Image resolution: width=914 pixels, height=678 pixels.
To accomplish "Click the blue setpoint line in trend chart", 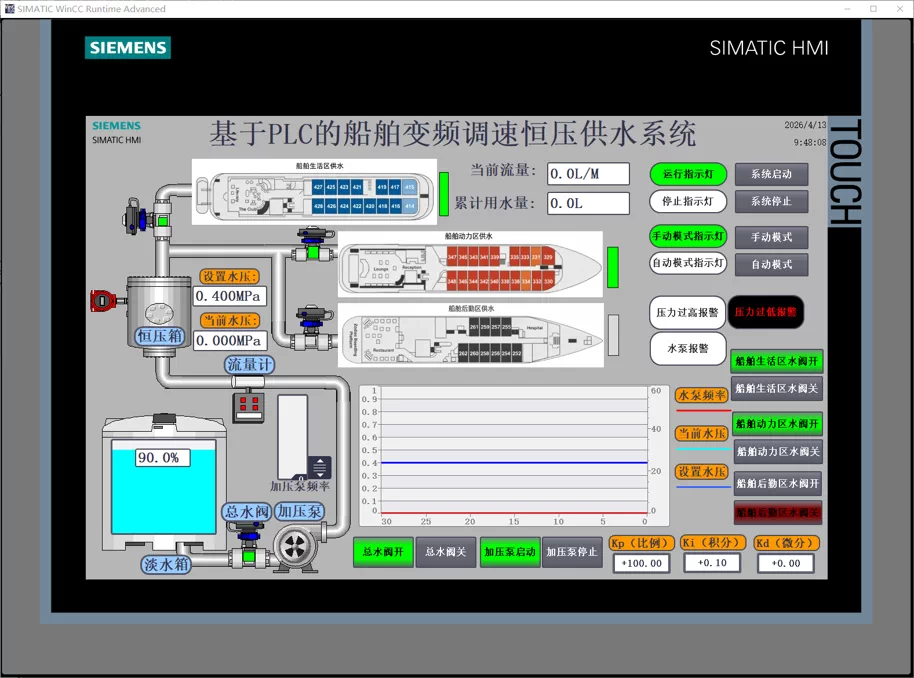I will tap(514, 462).
